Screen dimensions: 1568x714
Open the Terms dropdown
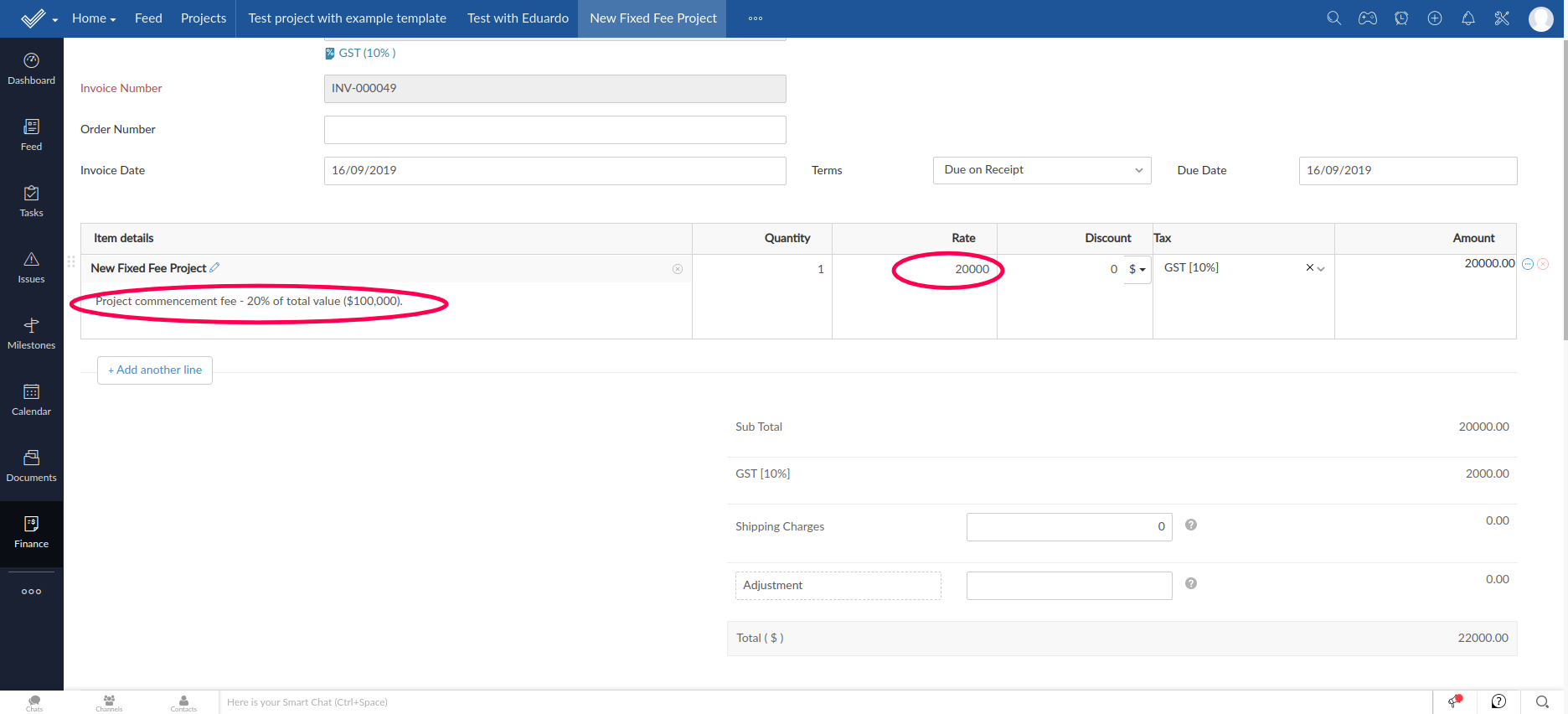pos(1042,170)
